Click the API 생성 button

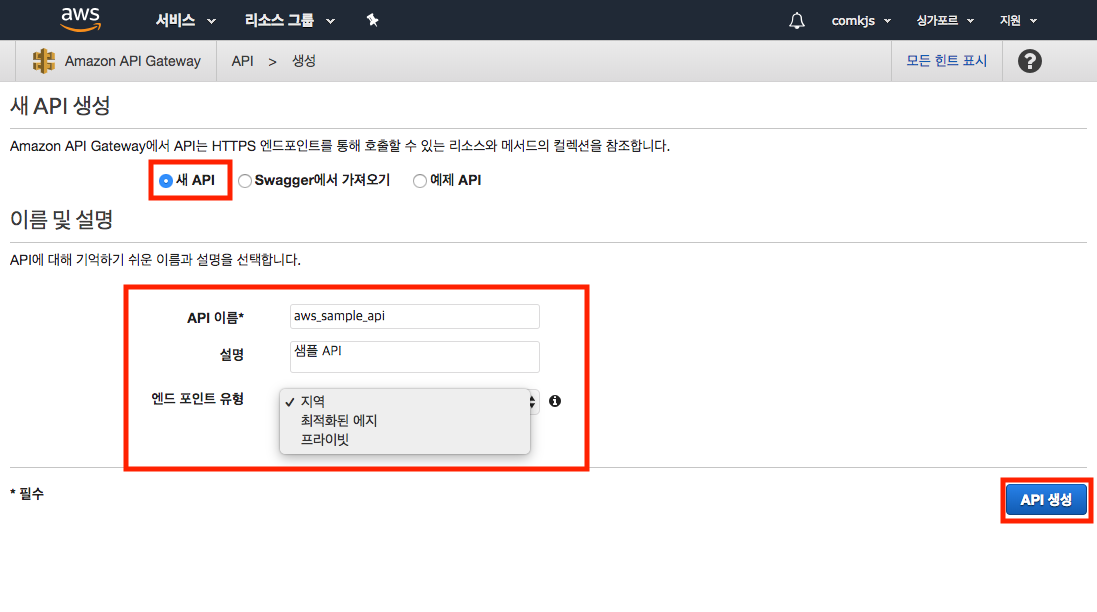click(1045, 500)
